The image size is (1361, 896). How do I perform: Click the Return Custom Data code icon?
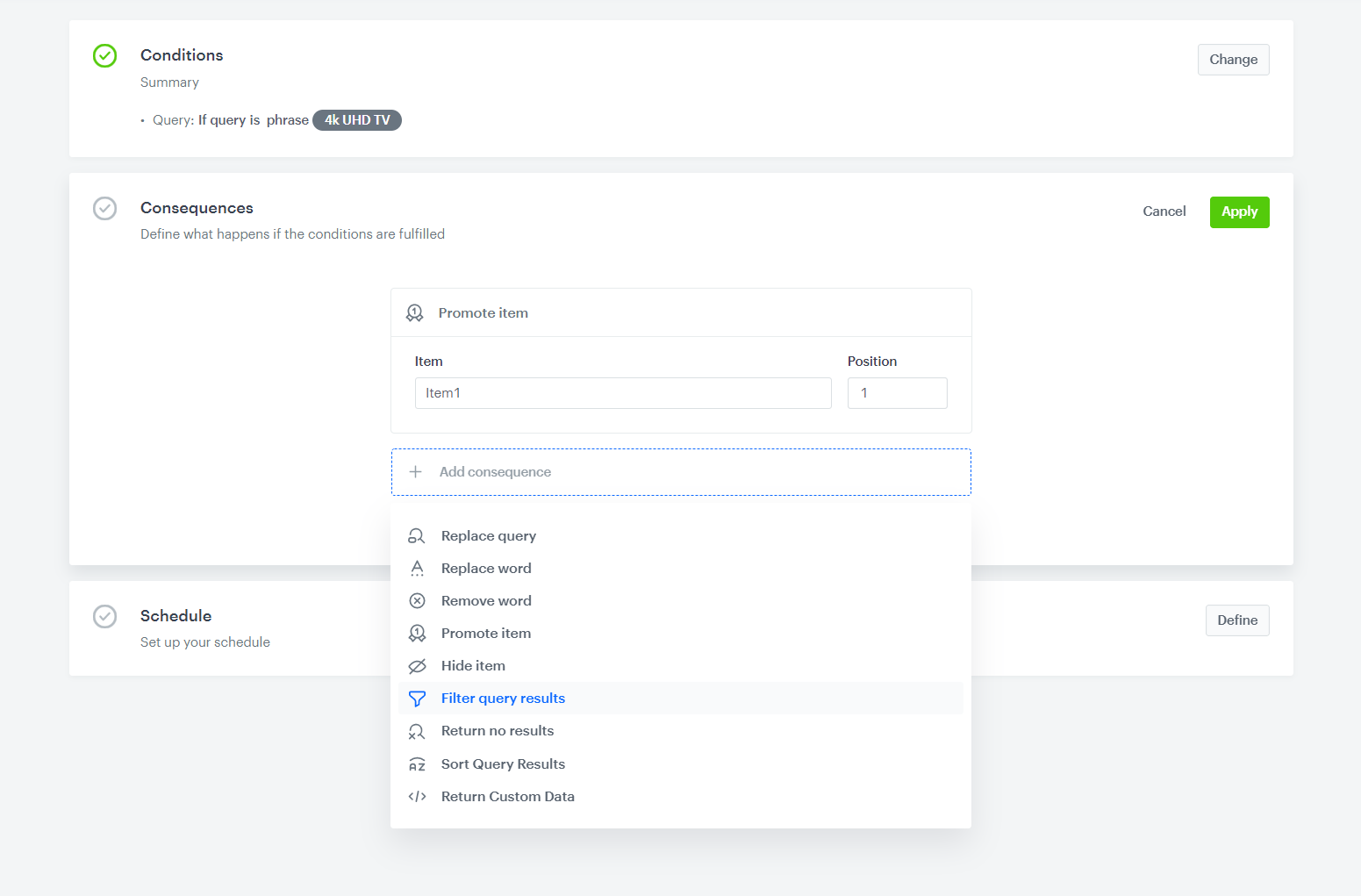(417, 797)
